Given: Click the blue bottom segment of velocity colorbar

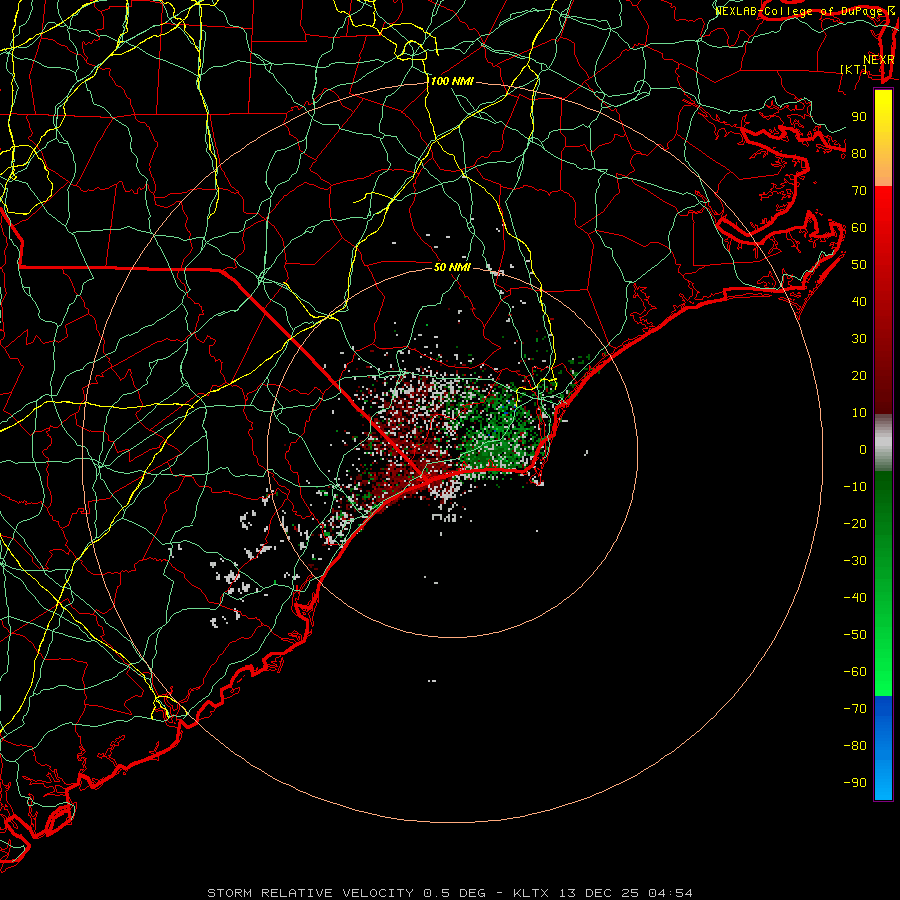Looking at the screenshot, I should point(883,748).
